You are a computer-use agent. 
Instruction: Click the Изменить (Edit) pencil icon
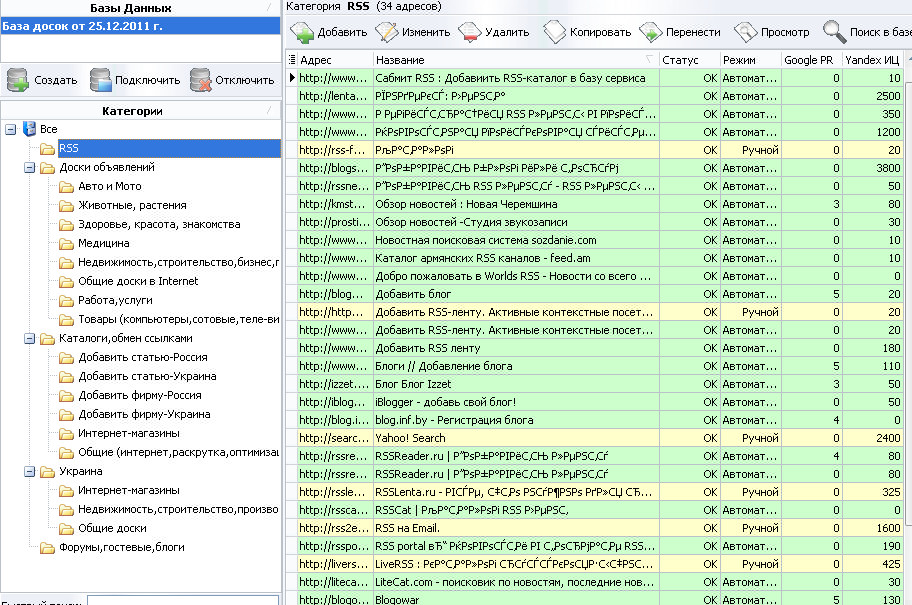point(386,32)
